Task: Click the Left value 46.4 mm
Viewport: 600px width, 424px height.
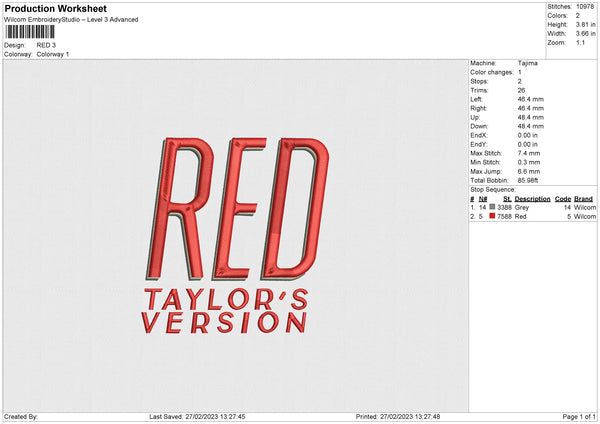Action: point(531,99)
